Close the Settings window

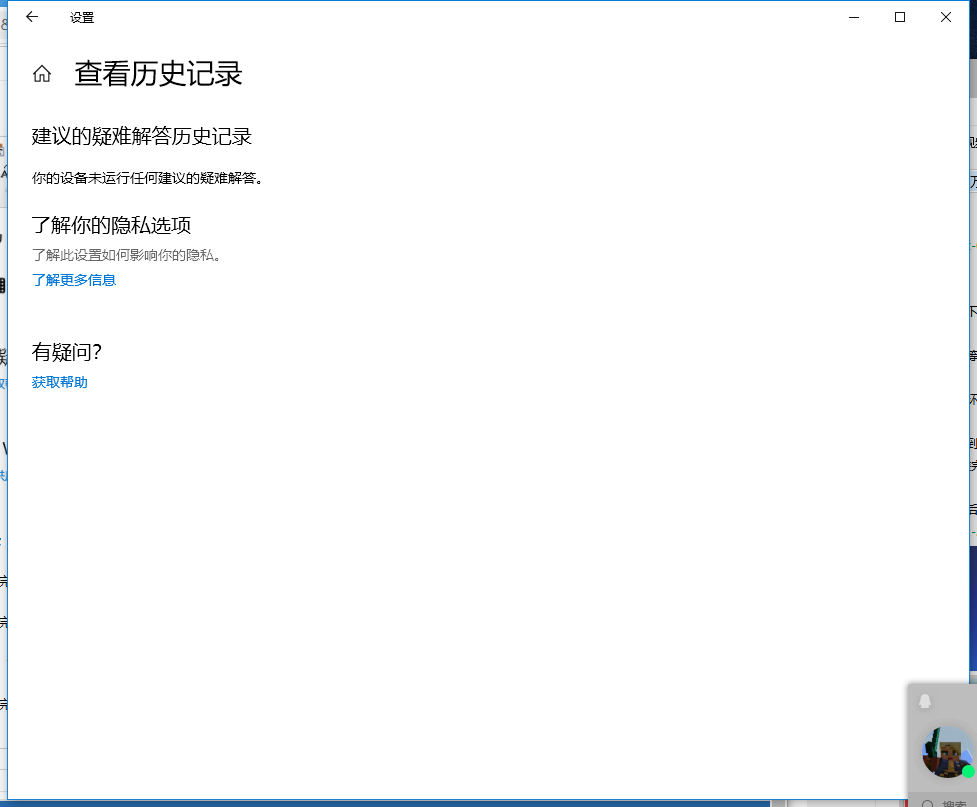point(945,17)
